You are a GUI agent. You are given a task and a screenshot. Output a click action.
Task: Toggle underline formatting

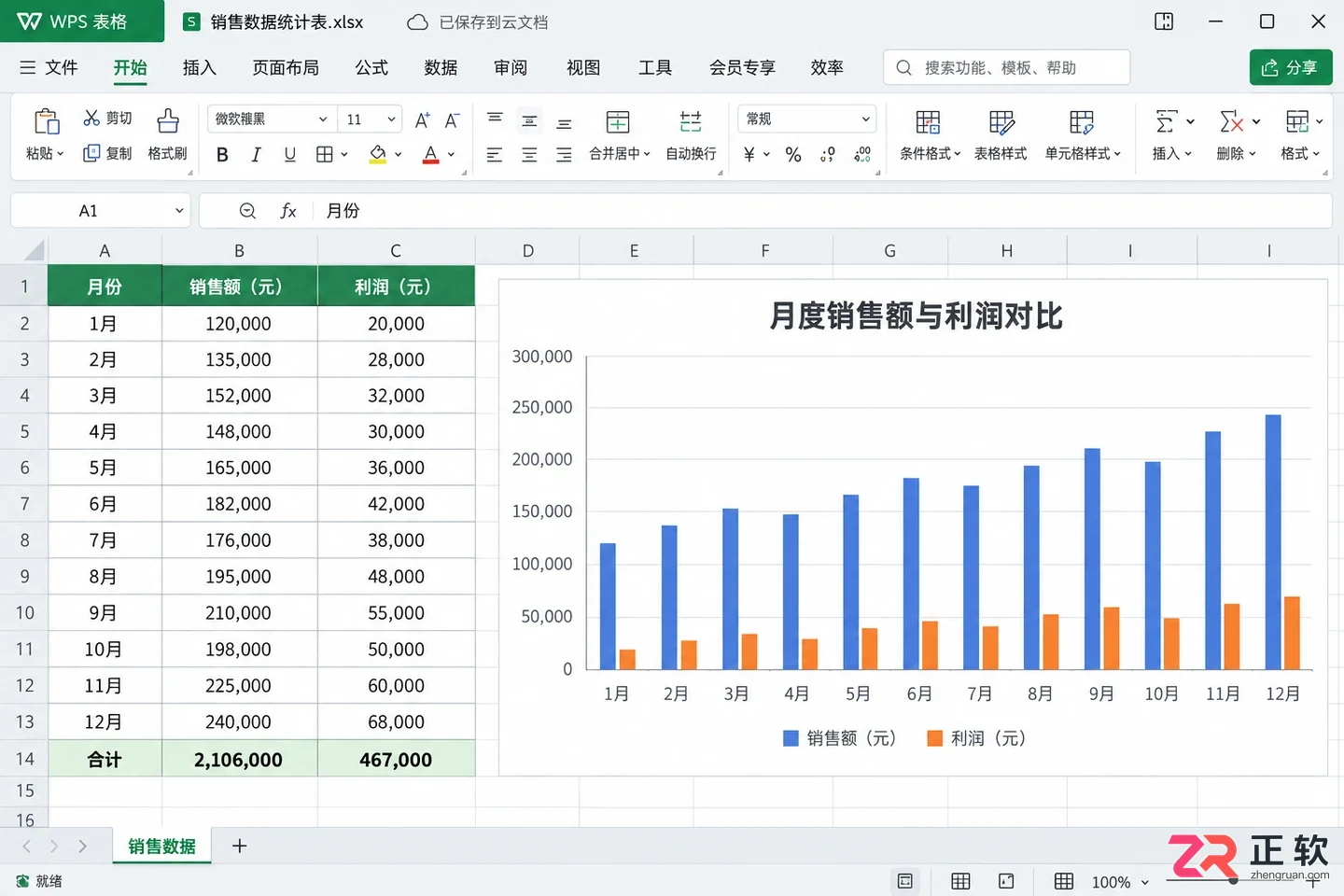click(290, 155)
